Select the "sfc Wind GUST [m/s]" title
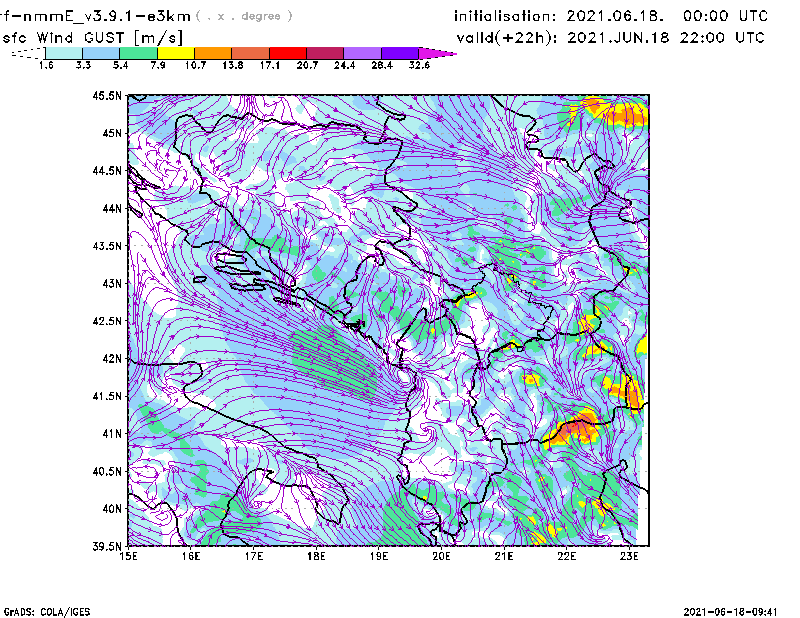The image size is (800, 618). pyautogui.click(x=92, y=38)
